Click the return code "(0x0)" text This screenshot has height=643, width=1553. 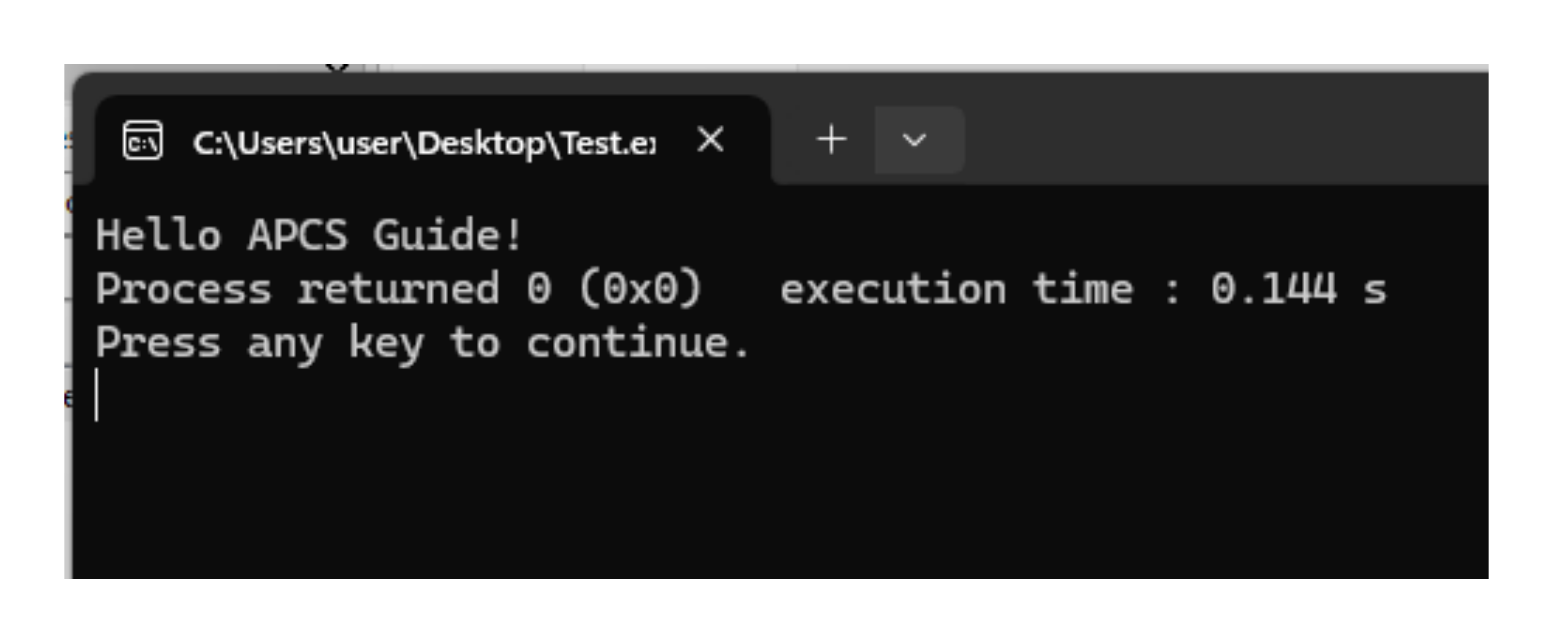(x=639, y=290)
